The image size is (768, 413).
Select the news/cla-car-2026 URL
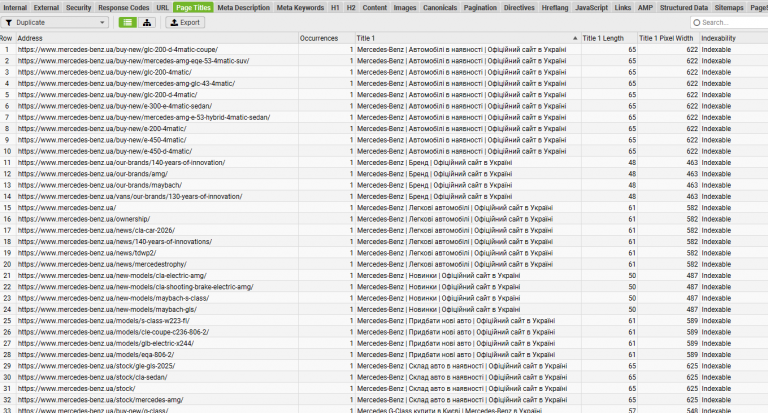tap(96, 230)
